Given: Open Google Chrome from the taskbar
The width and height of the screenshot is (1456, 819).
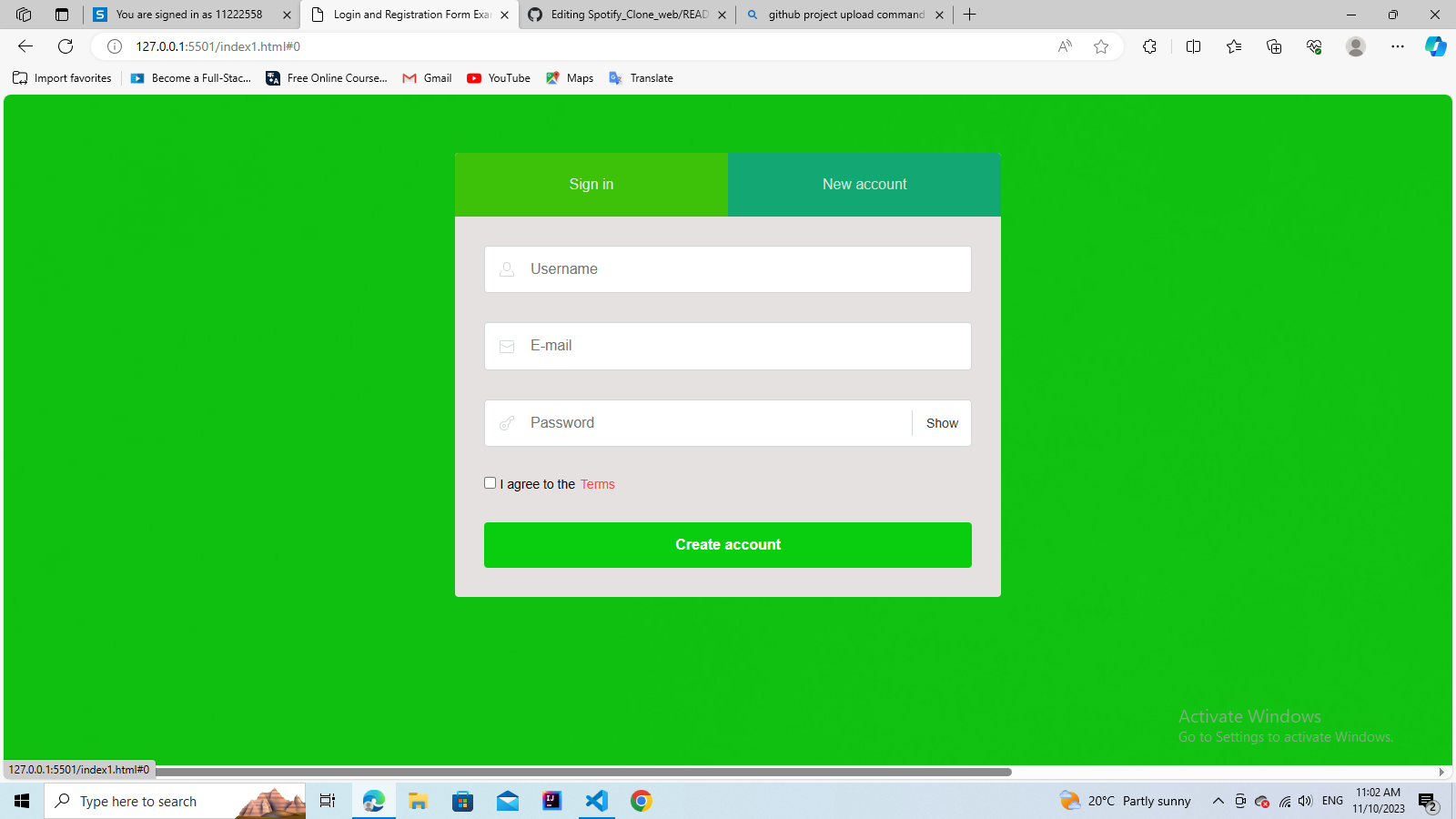Looking at the screenshot, I should tap(642, 801).
